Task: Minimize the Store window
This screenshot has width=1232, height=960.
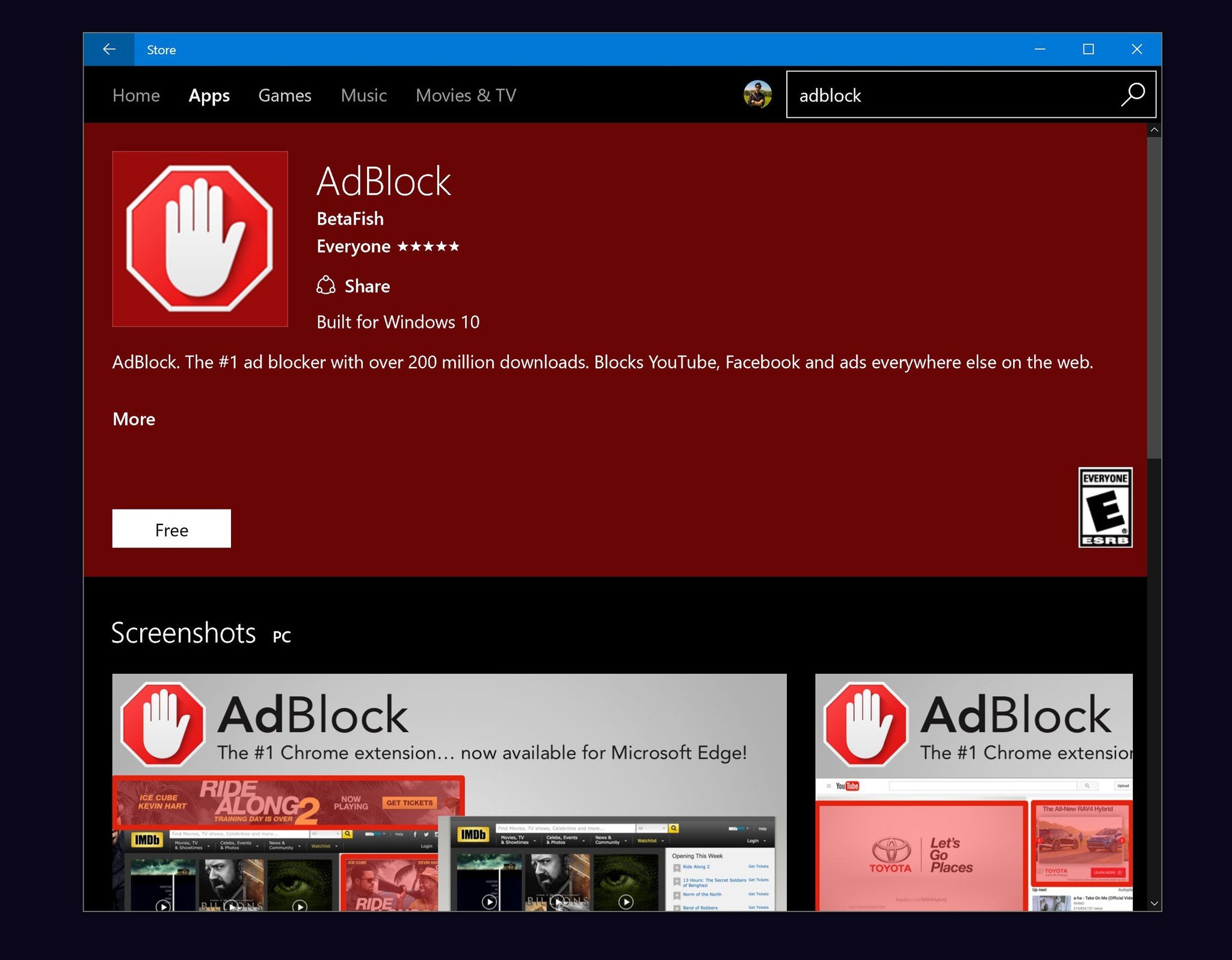Action: pos(1040,49)
